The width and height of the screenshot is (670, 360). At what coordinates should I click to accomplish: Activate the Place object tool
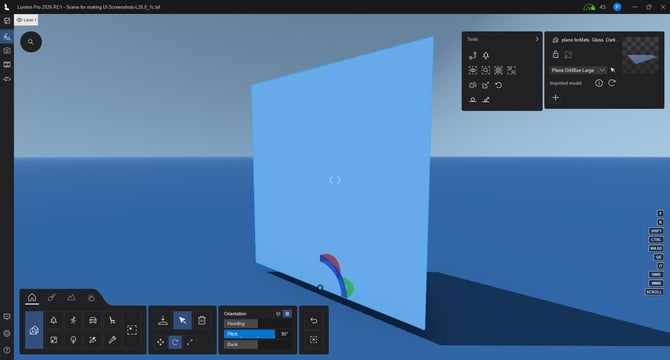click(x=163, y=320)
